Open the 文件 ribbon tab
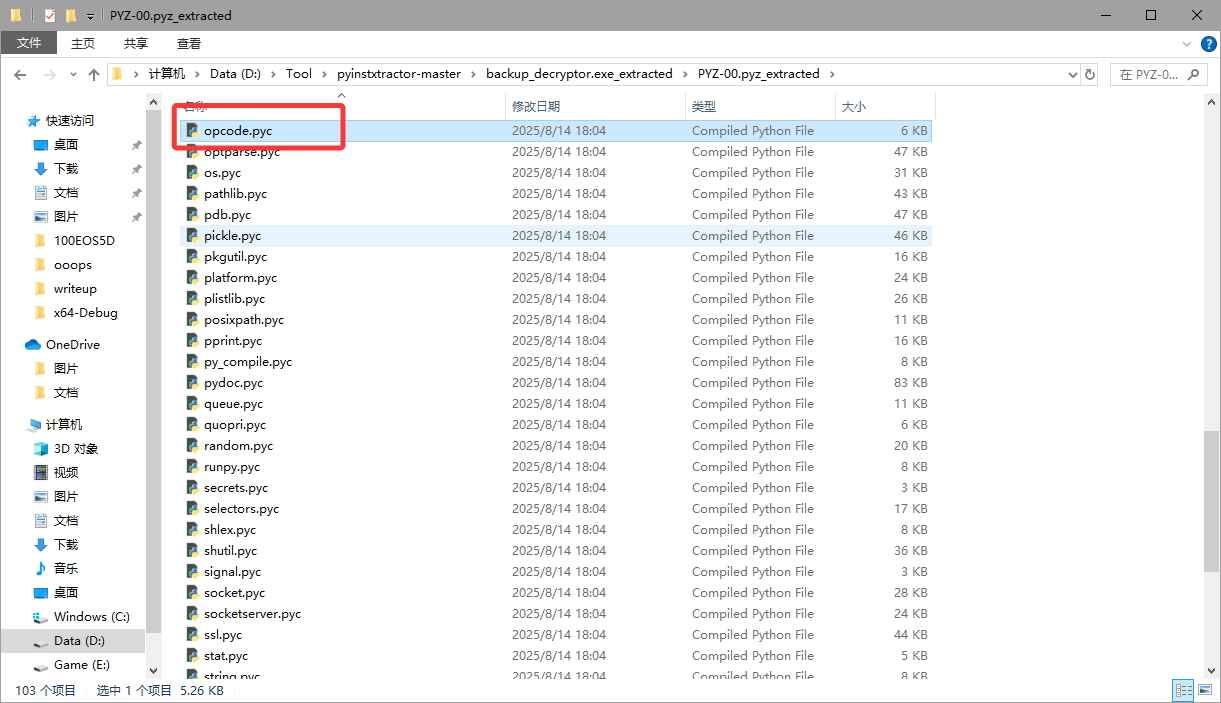 pyautogui.click(x=29, y=43)
